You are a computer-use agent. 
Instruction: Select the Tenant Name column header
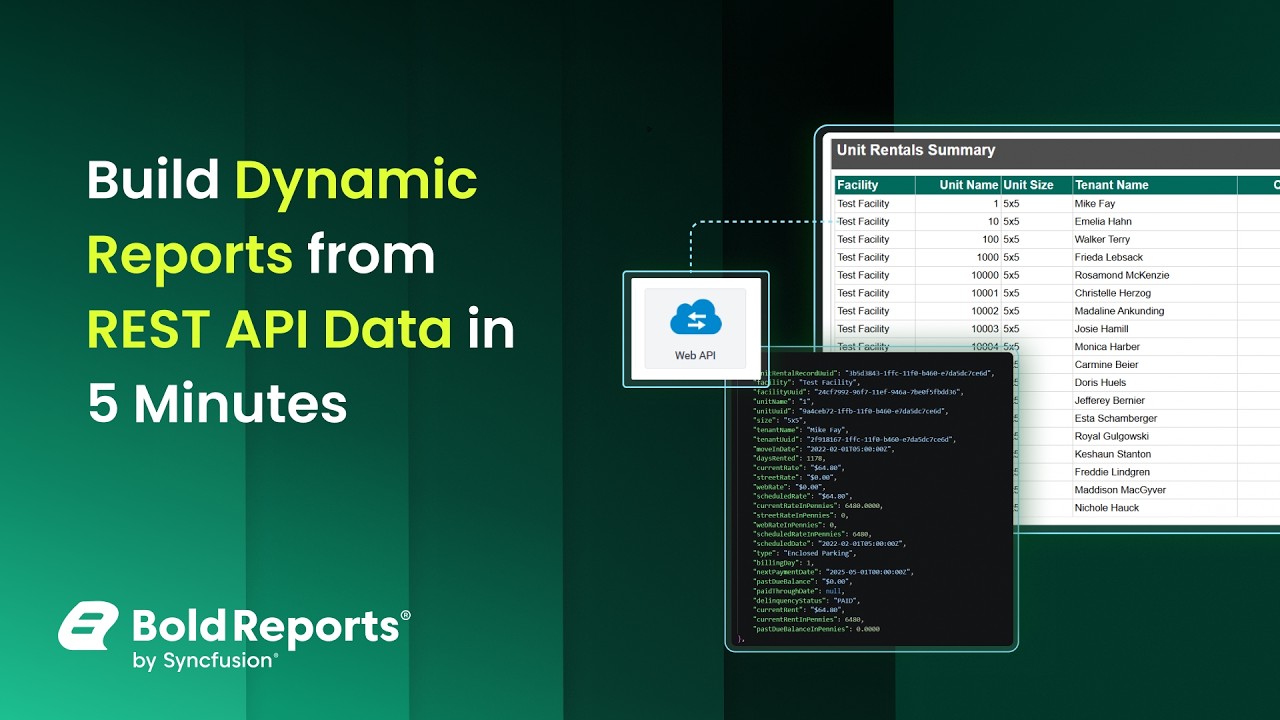(1154, 185)
